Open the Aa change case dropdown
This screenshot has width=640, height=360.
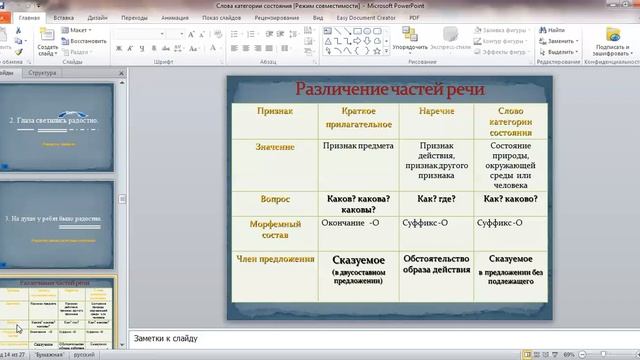[x=194, y=49]
